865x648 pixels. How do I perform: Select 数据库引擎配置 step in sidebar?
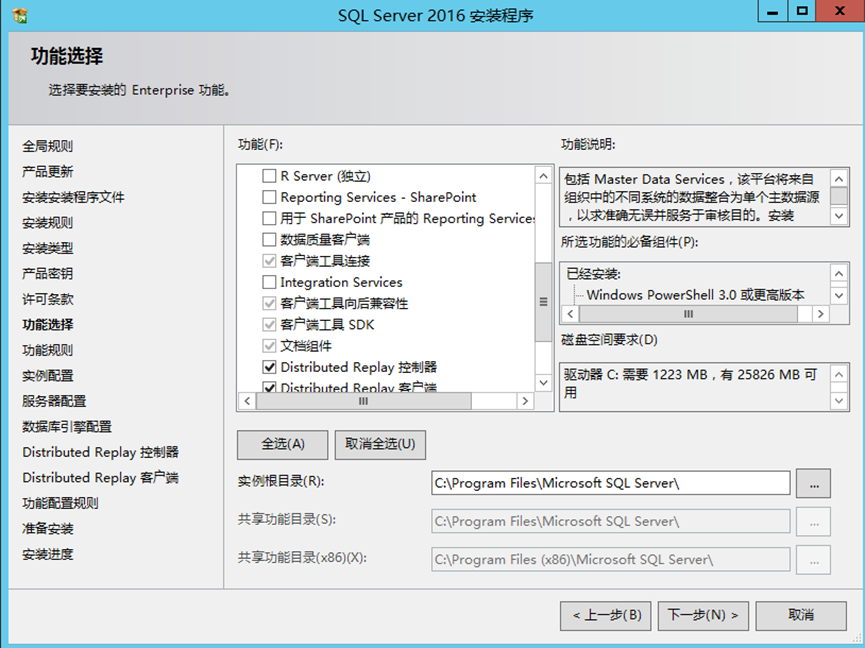click(67, 426)
